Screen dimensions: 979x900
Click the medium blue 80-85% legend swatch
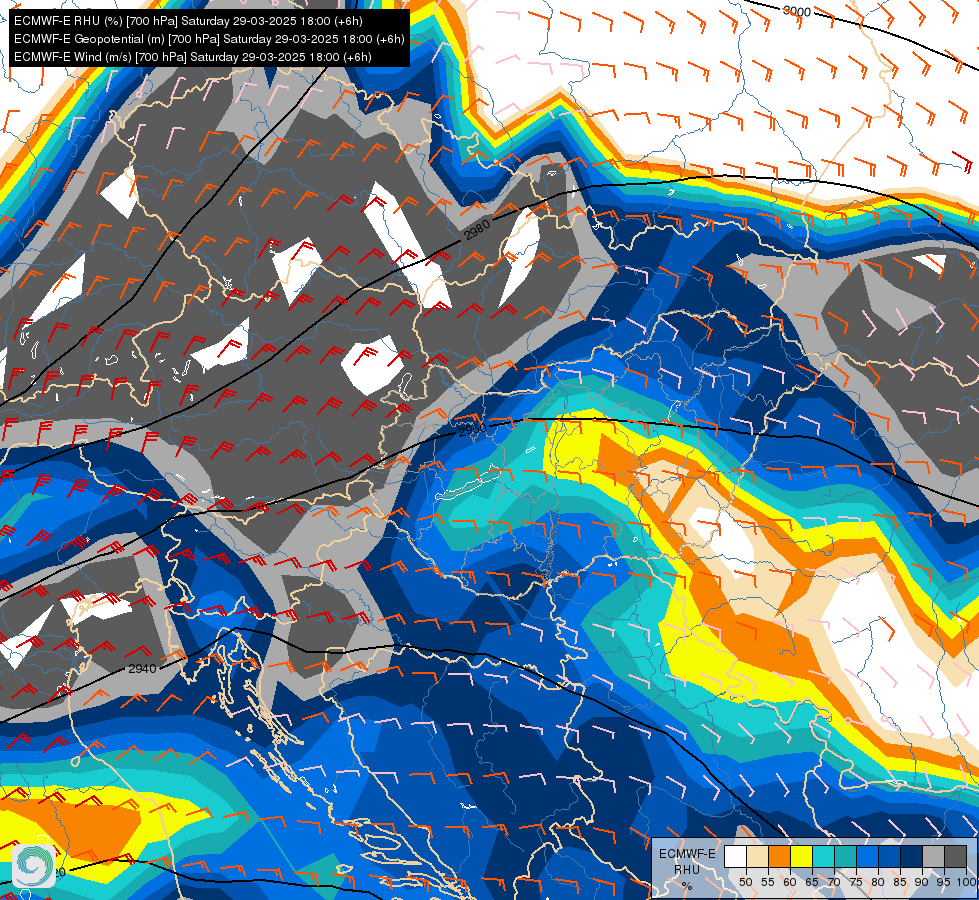tap(889, 856)
